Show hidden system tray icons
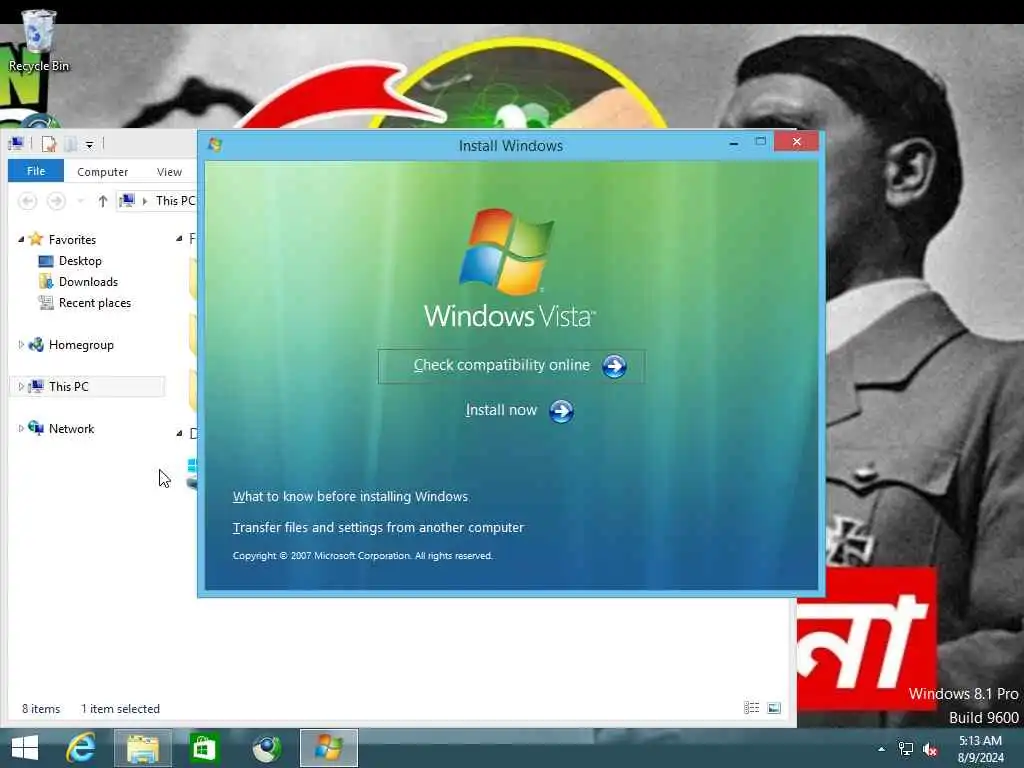The width and height of the screenshot is (1024, 768). [x=881, y=749]
